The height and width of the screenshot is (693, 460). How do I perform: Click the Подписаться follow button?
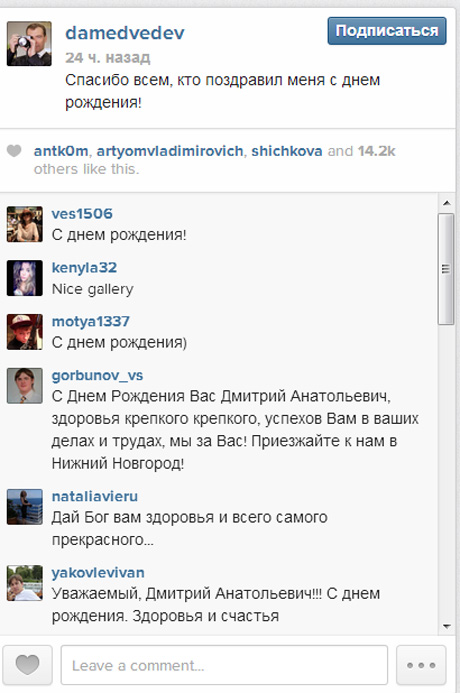pos(387,31)
